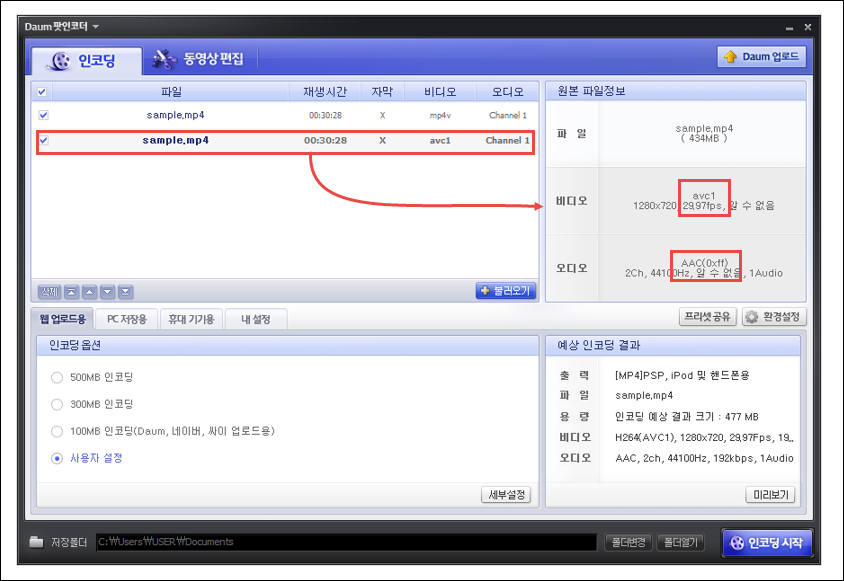Choose 100MB 인코딩 upload option
844x581 pixels.
point(57,431)
